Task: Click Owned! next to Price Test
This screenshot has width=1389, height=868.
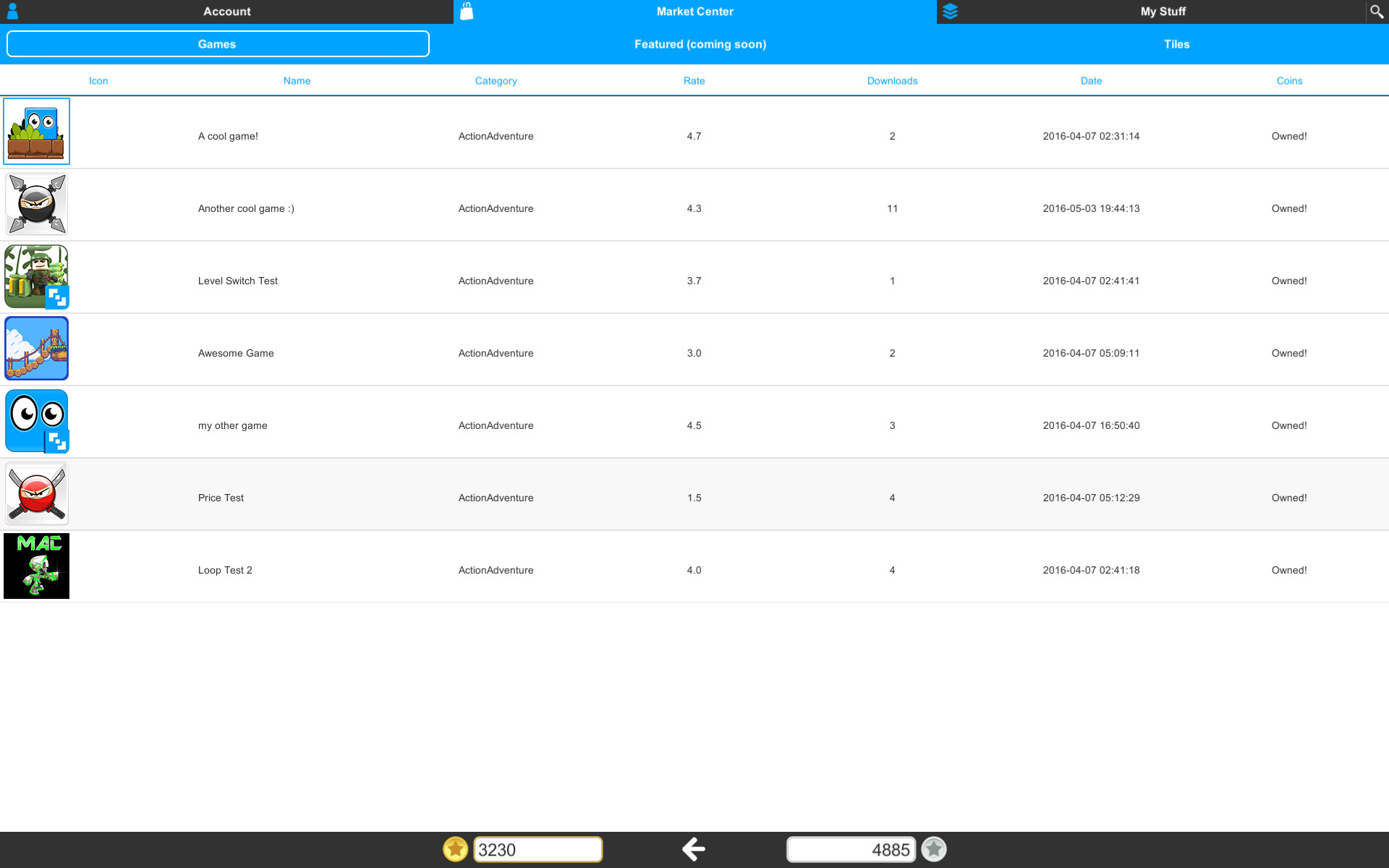Action: point(1289,498)
